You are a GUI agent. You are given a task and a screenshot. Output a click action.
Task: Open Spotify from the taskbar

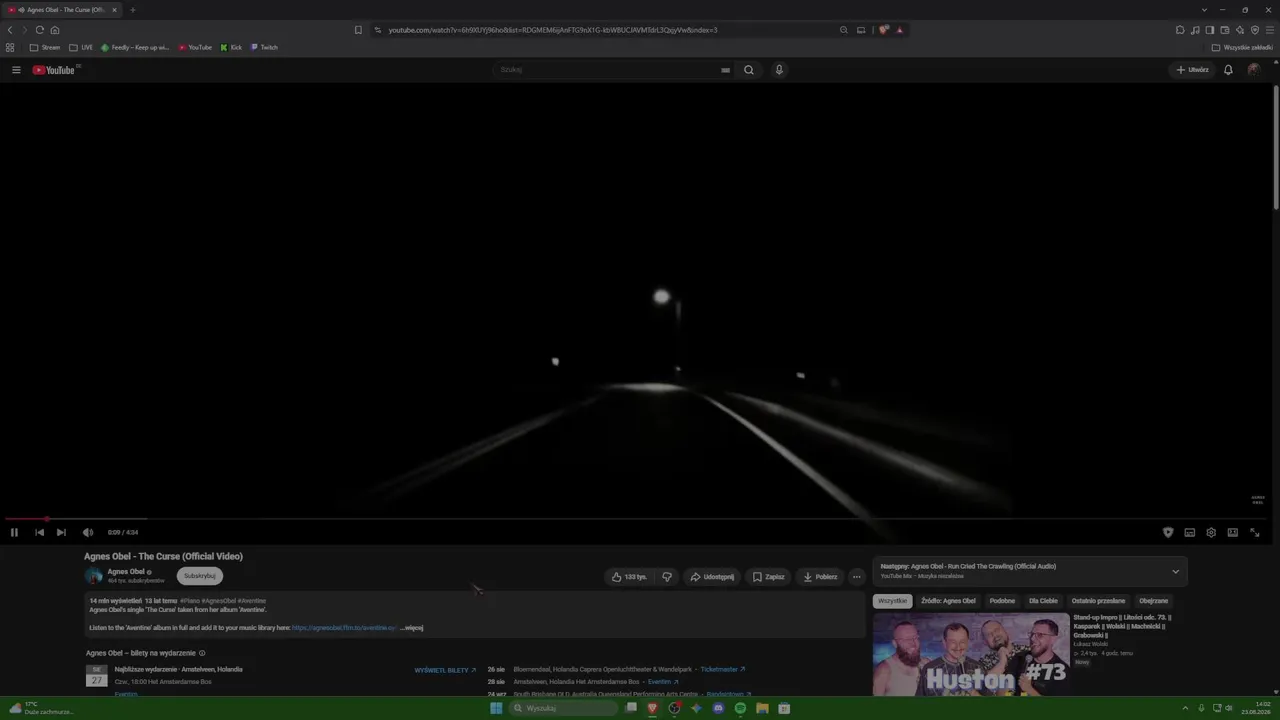pyautogui.click(x=740, y=708)
